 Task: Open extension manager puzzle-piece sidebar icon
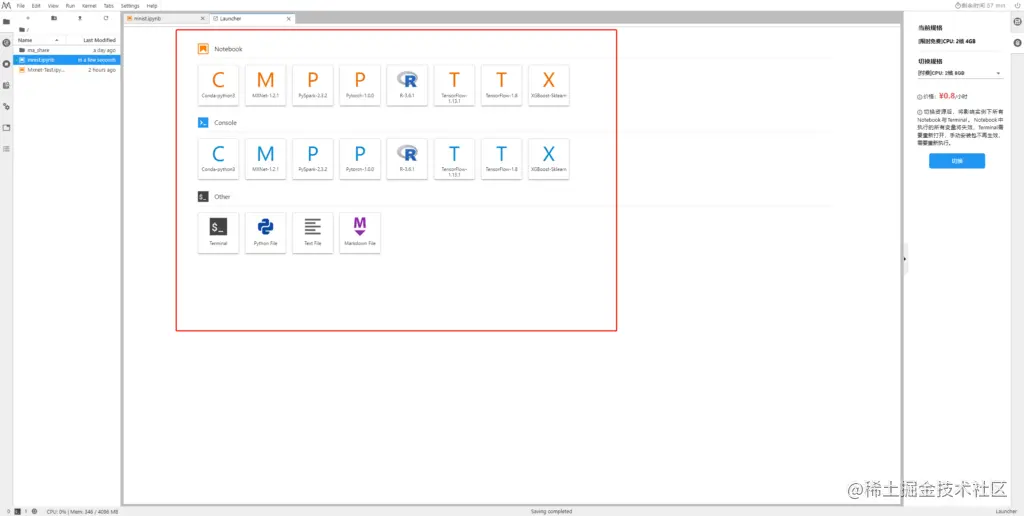pyautogui.click(x=7, y=85)
